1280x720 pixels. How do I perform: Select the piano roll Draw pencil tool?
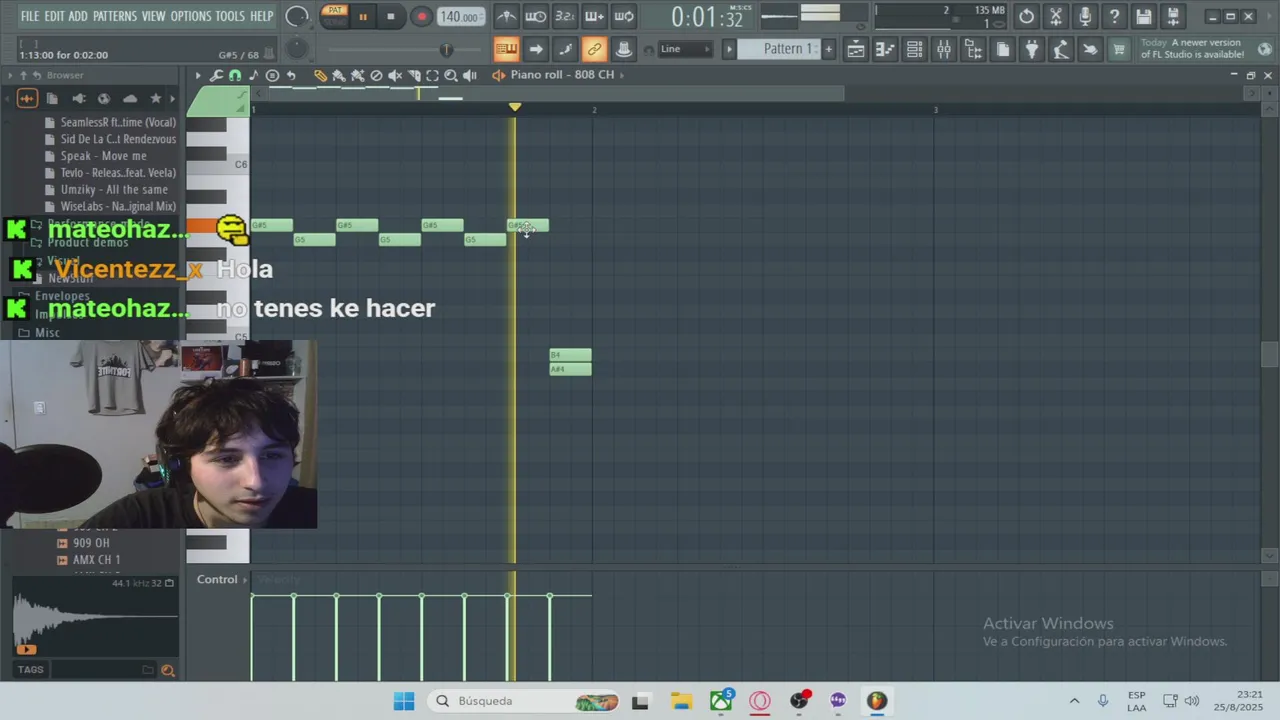[x=320, y=75]
